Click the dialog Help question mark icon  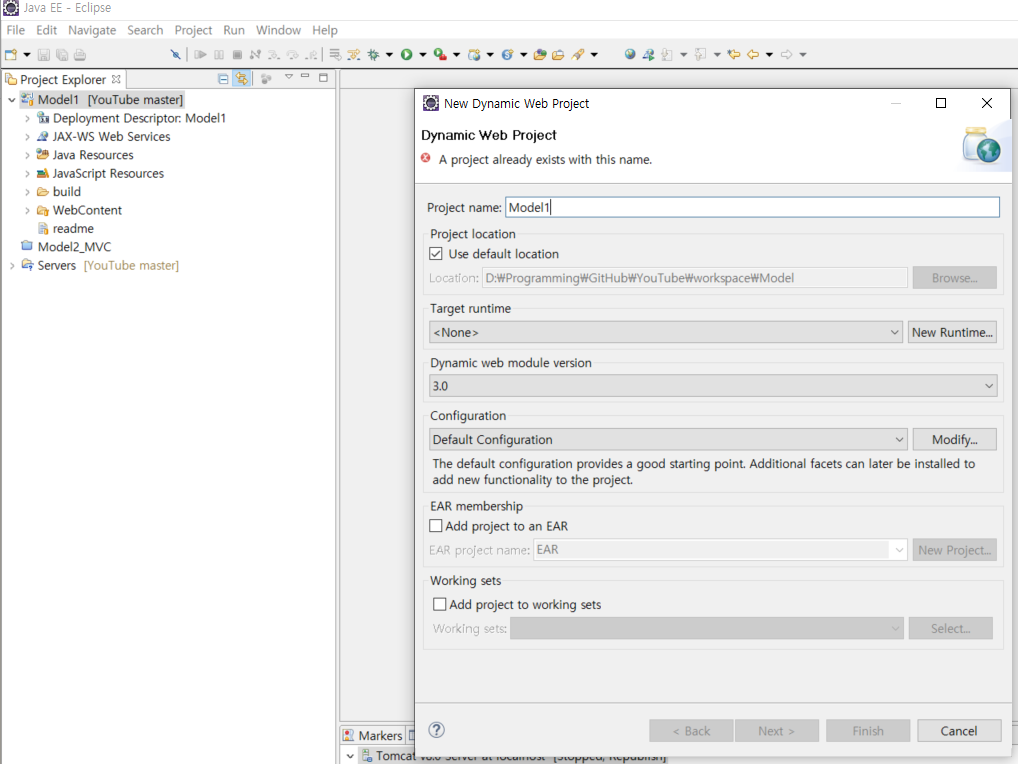click(436, 730)
